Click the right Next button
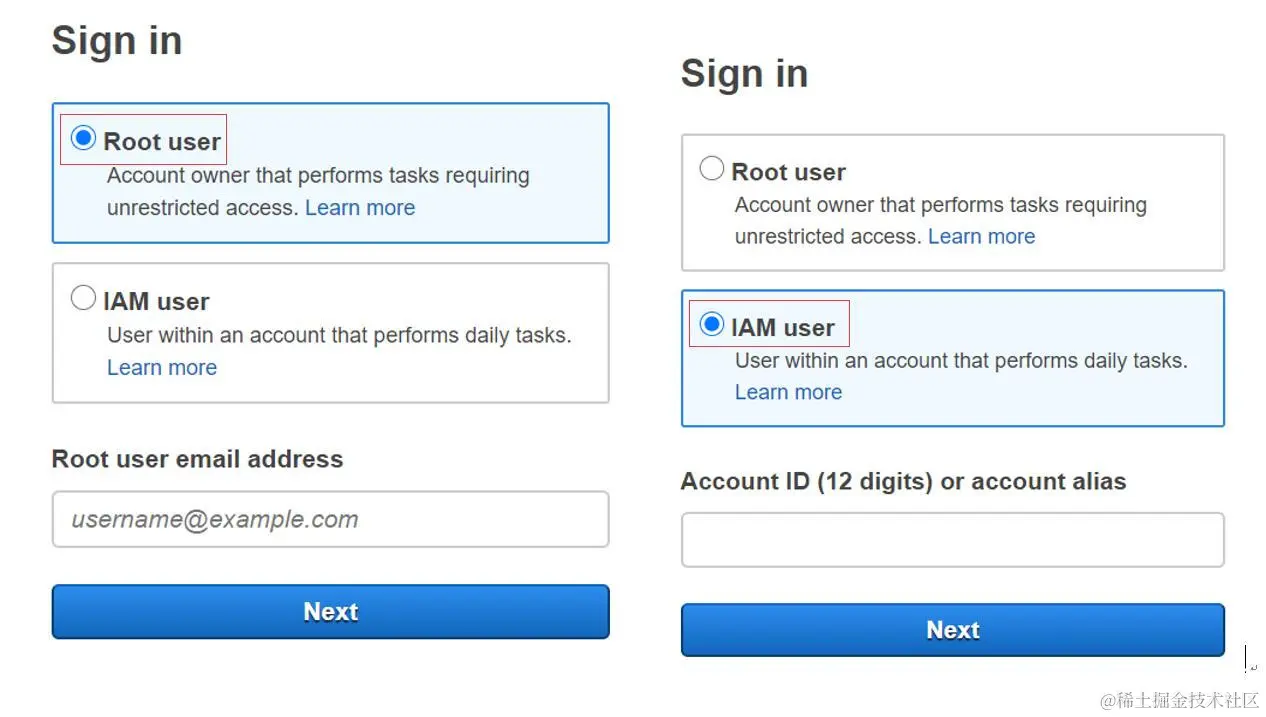Viewport: 1266px width, 717px height. pos(952,629)
